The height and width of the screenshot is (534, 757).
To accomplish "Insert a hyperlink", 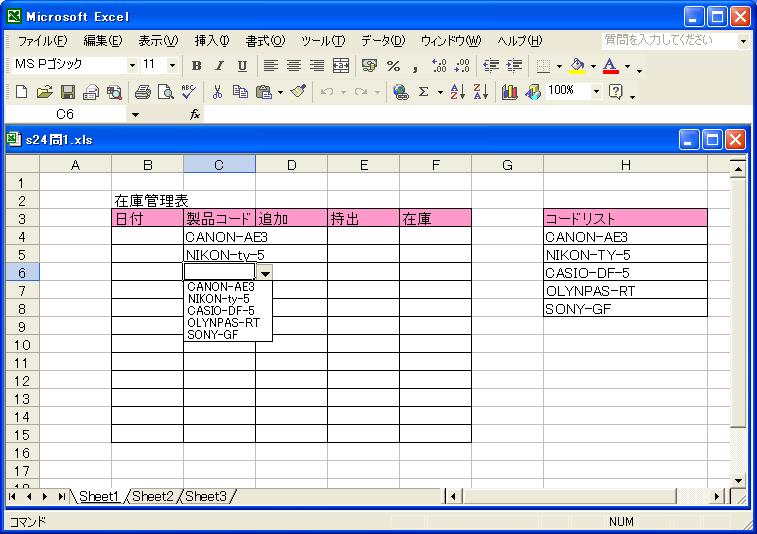I will pos(401,92).
